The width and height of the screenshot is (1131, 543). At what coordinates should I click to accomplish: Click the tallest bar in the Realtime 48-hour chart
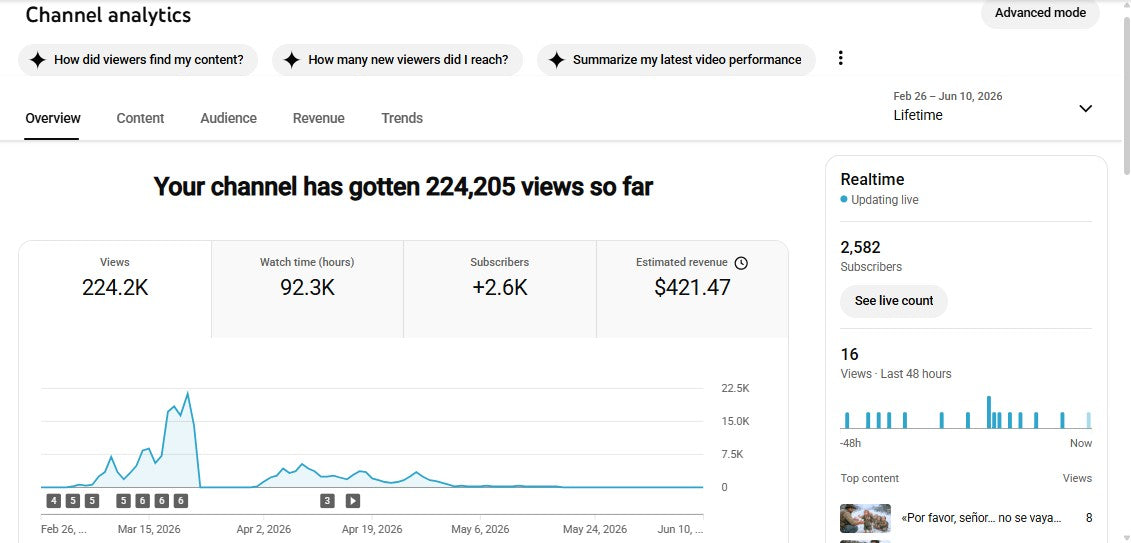coord(989,412)
